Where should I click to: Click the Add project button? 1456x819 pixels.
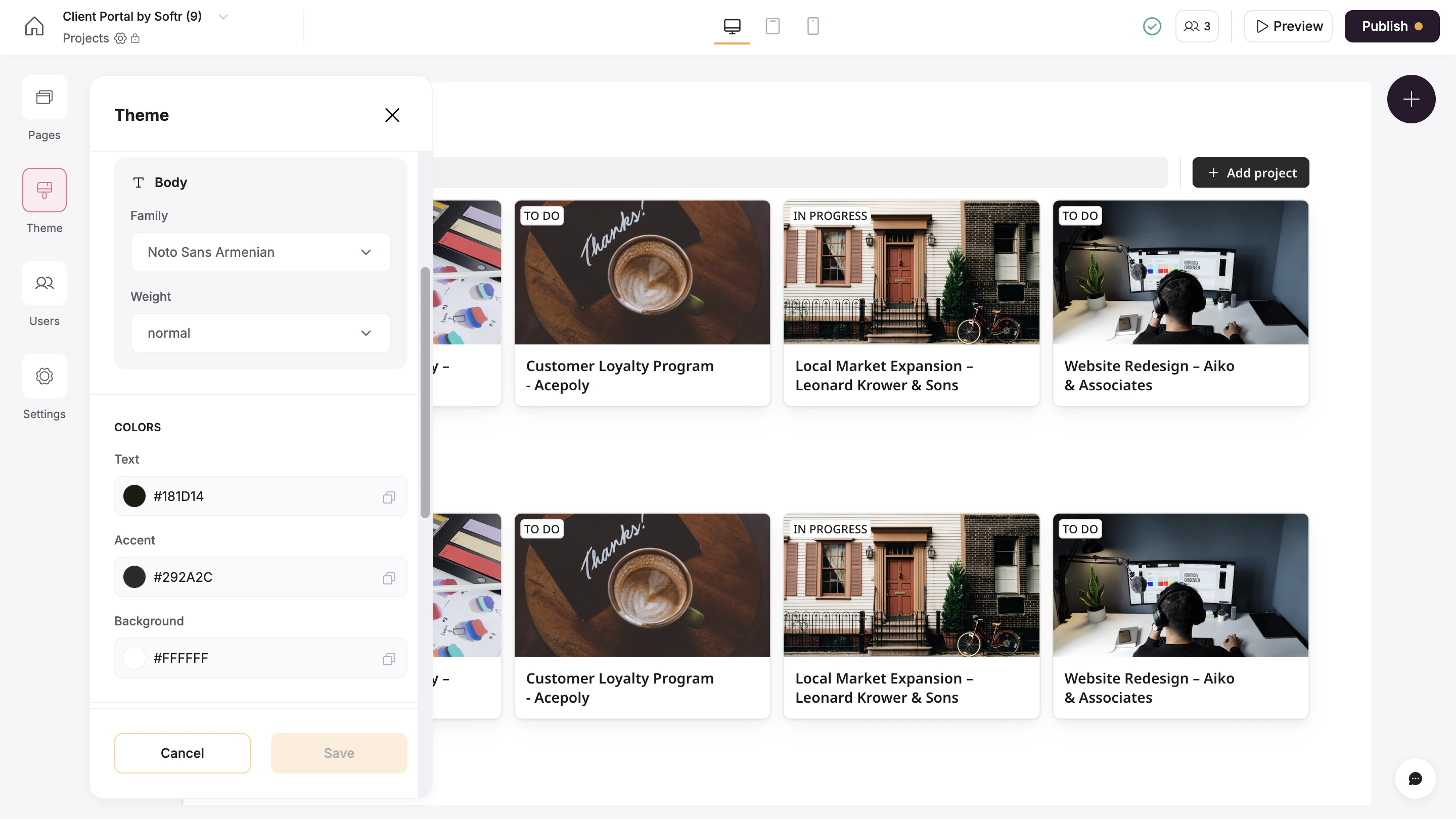coord(1250,173)
